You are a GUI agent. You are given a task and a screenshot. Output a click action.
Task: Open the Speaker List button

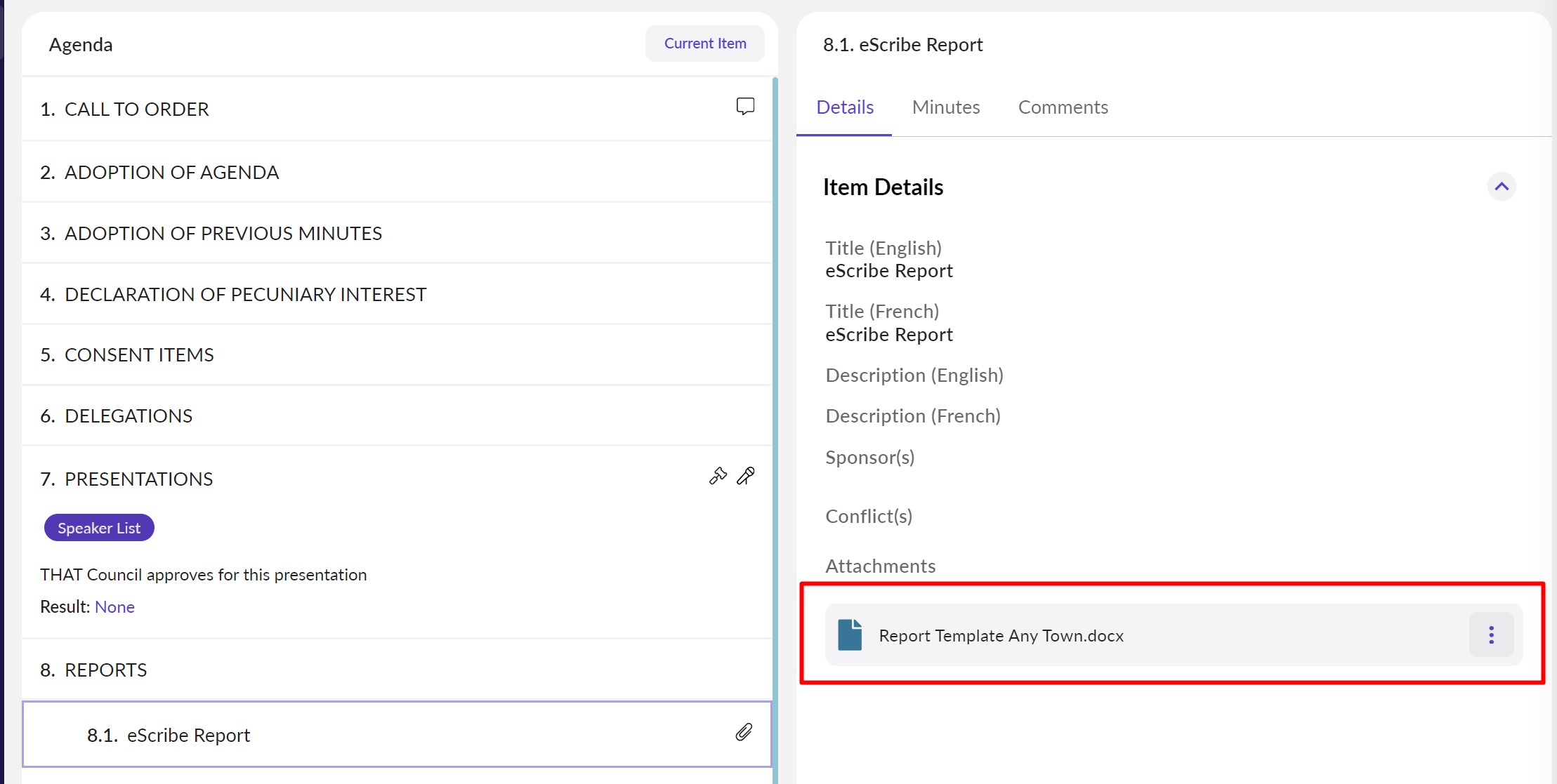[x=99, y=528]
